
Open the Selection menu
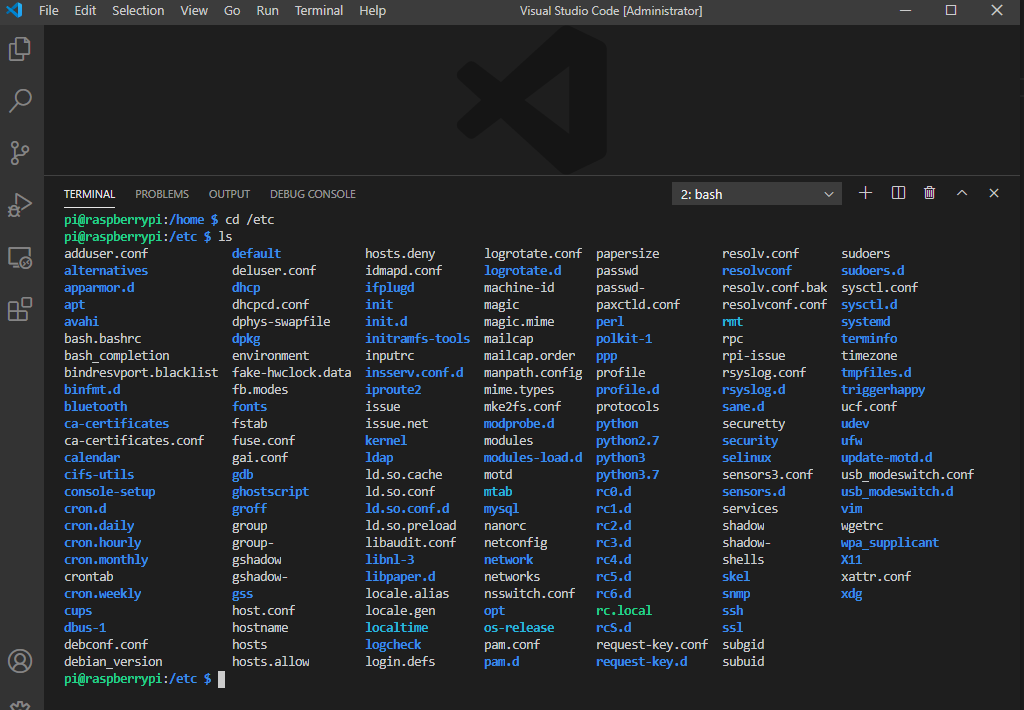tap(138, 11)
